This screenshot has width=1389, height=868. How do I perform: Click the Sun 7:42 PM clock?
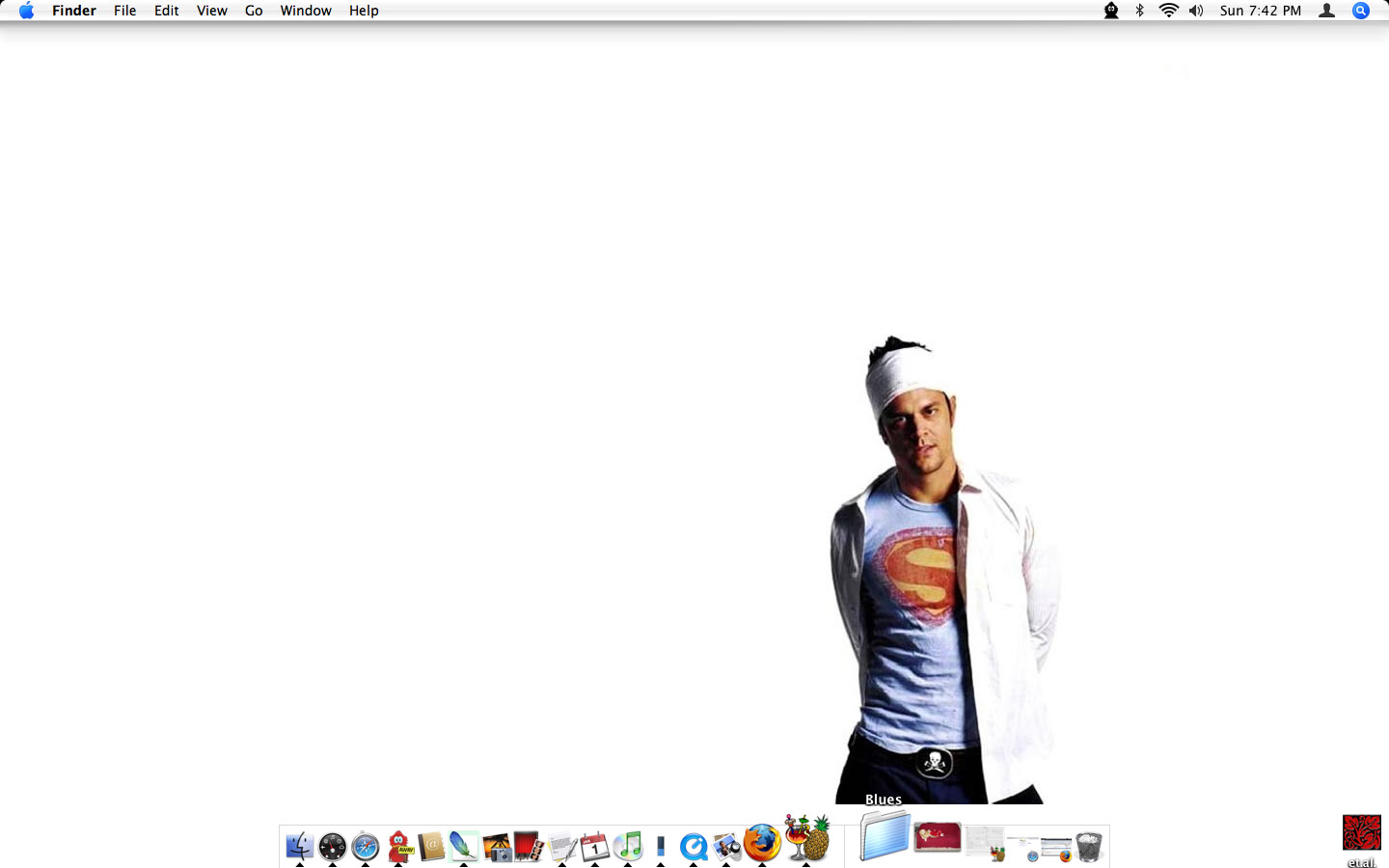coord(1260,11)
